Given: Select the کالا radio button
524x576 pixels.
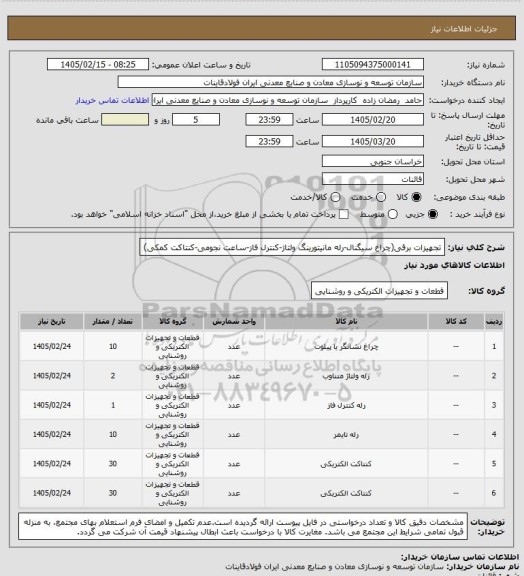Looking at the screenshot, I should point(416,197).
